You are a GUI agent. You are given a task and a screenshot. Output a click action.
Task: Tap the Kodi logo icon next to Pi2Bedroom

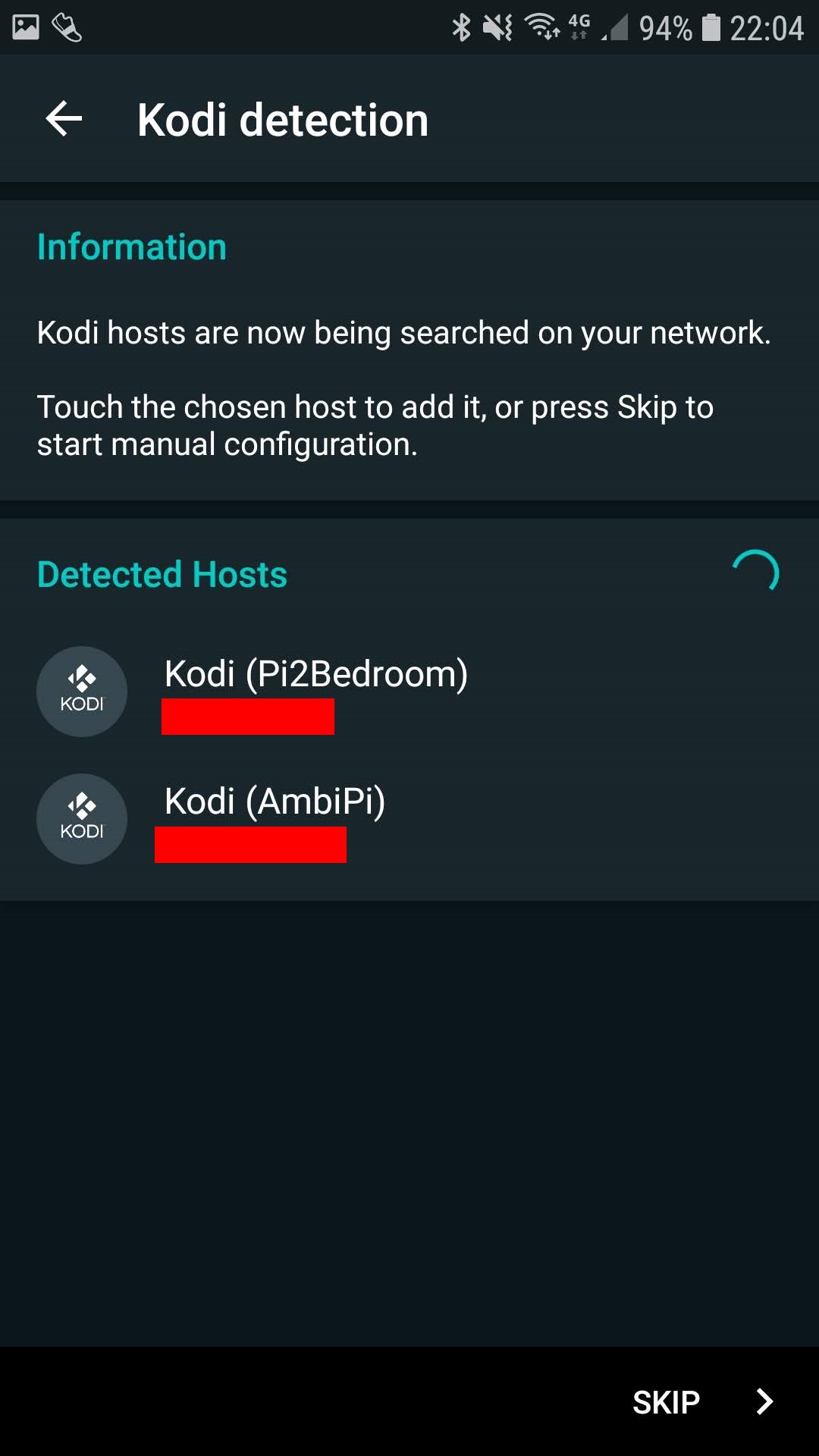tap(81, 691)
